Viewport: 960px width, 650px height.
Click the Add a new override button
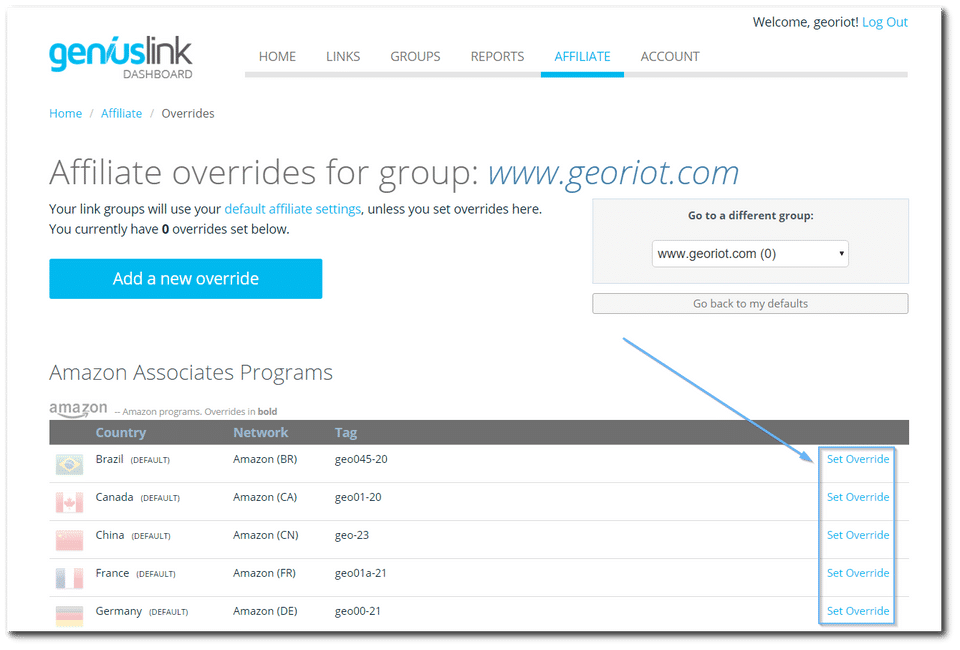click(x=186, y=278)
